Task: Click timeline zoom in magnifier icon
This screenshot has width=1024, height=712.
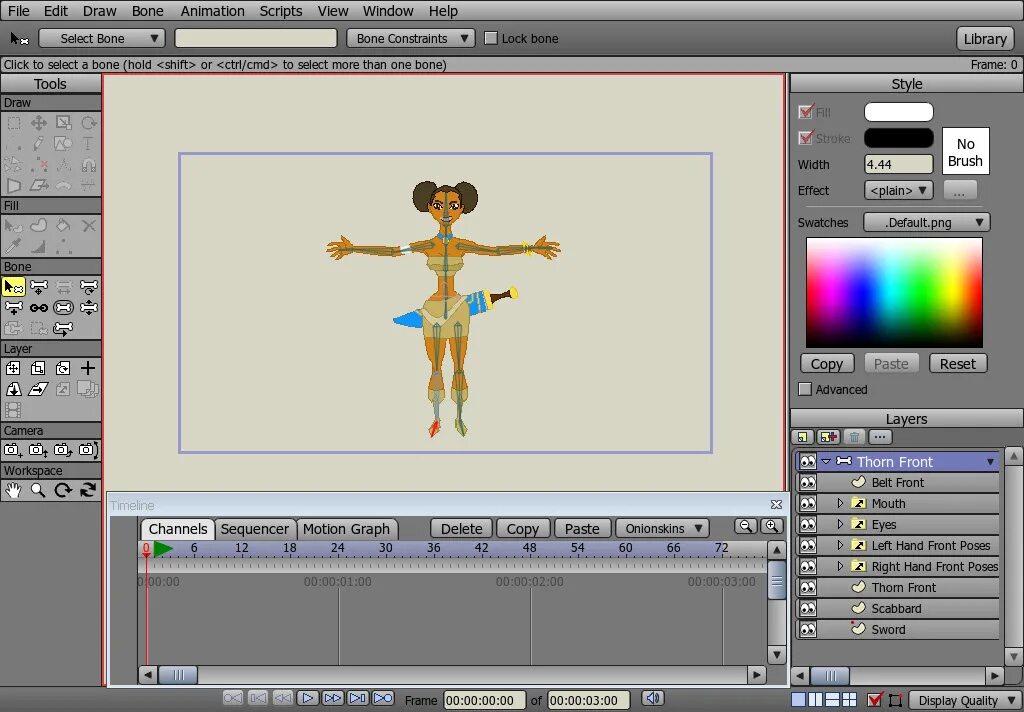Action: coord(772,526)
